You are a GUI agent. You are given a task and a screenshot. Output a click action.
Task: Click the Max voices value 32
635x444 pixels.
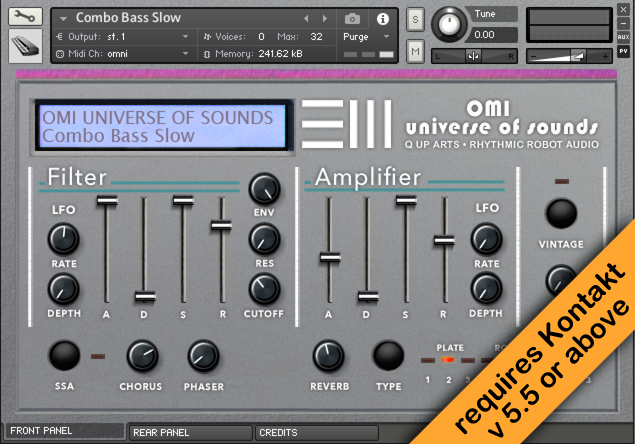click(x=316, y=37)
